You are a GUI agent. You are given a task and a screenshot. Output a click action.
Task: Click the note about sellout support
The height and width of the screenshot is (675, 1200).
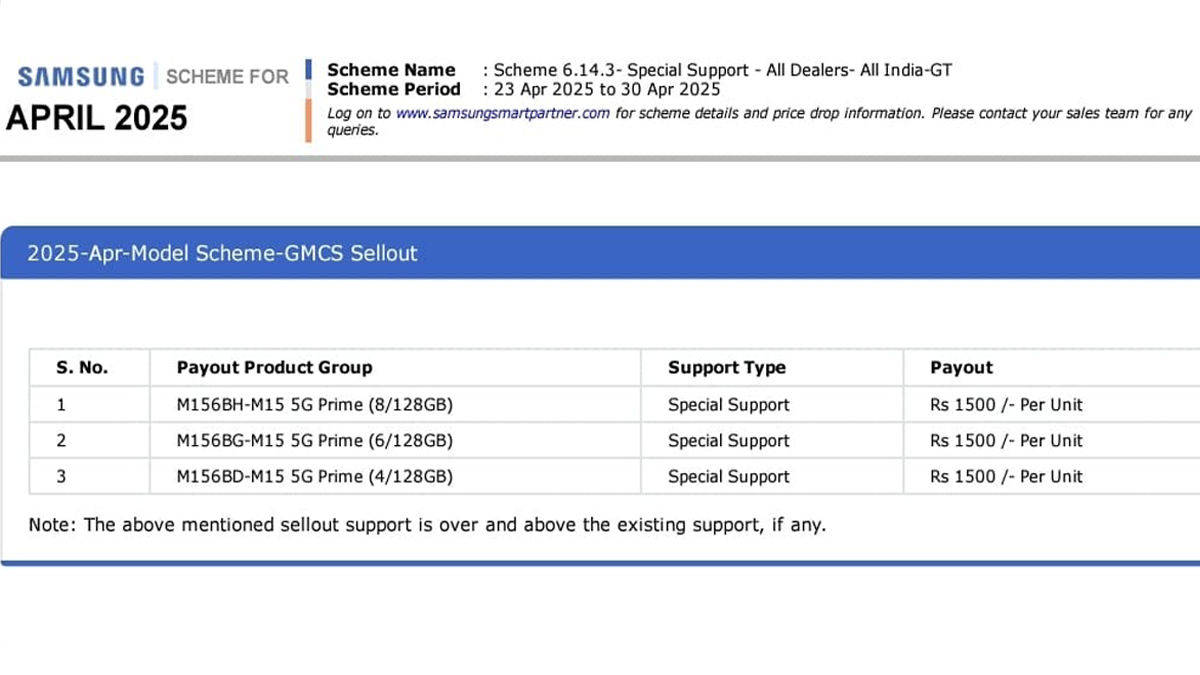(x=427, y=525)
